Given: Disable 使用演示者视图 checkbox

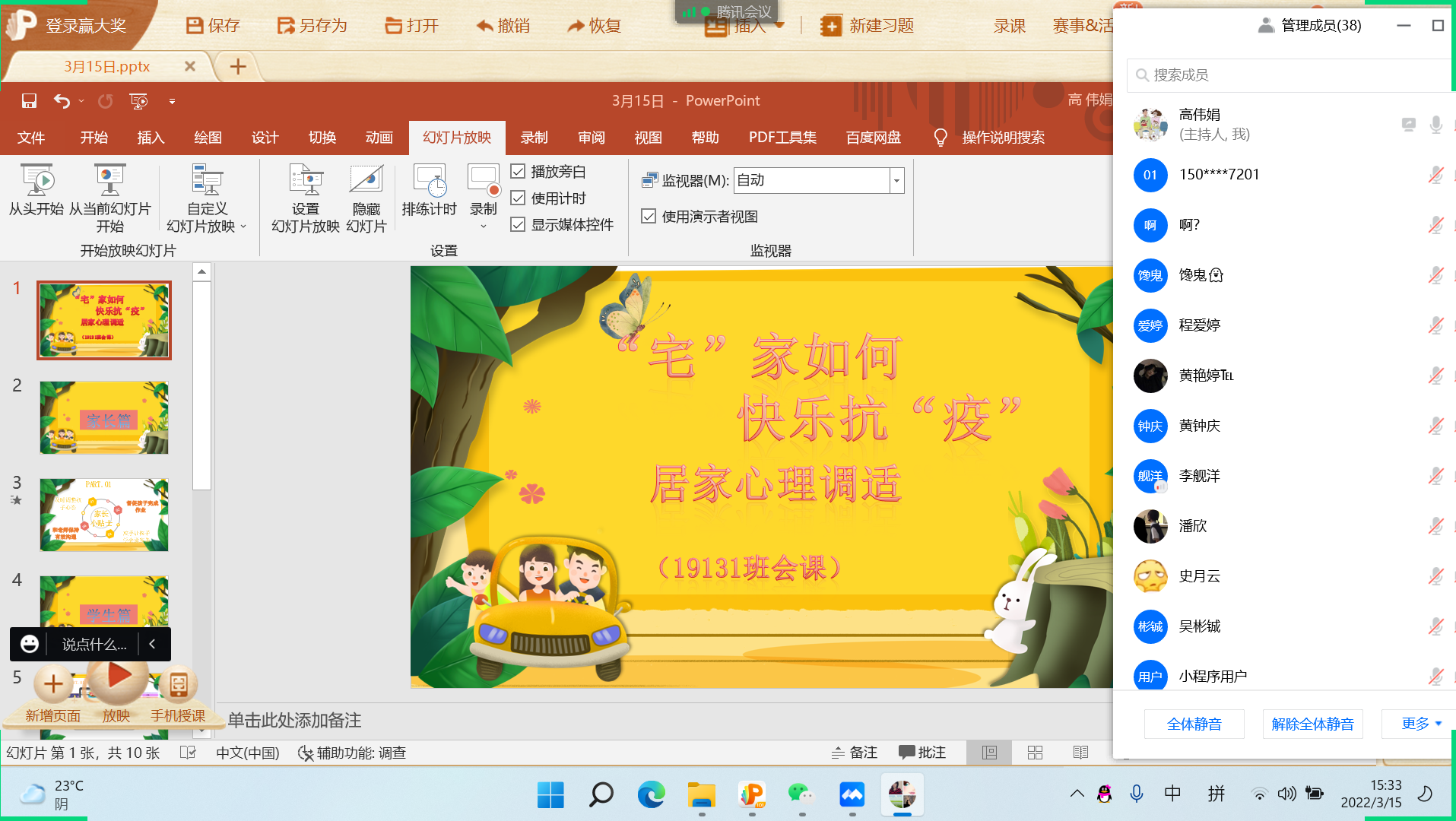Looking at the screenshot, I should [x=649, y=217].
